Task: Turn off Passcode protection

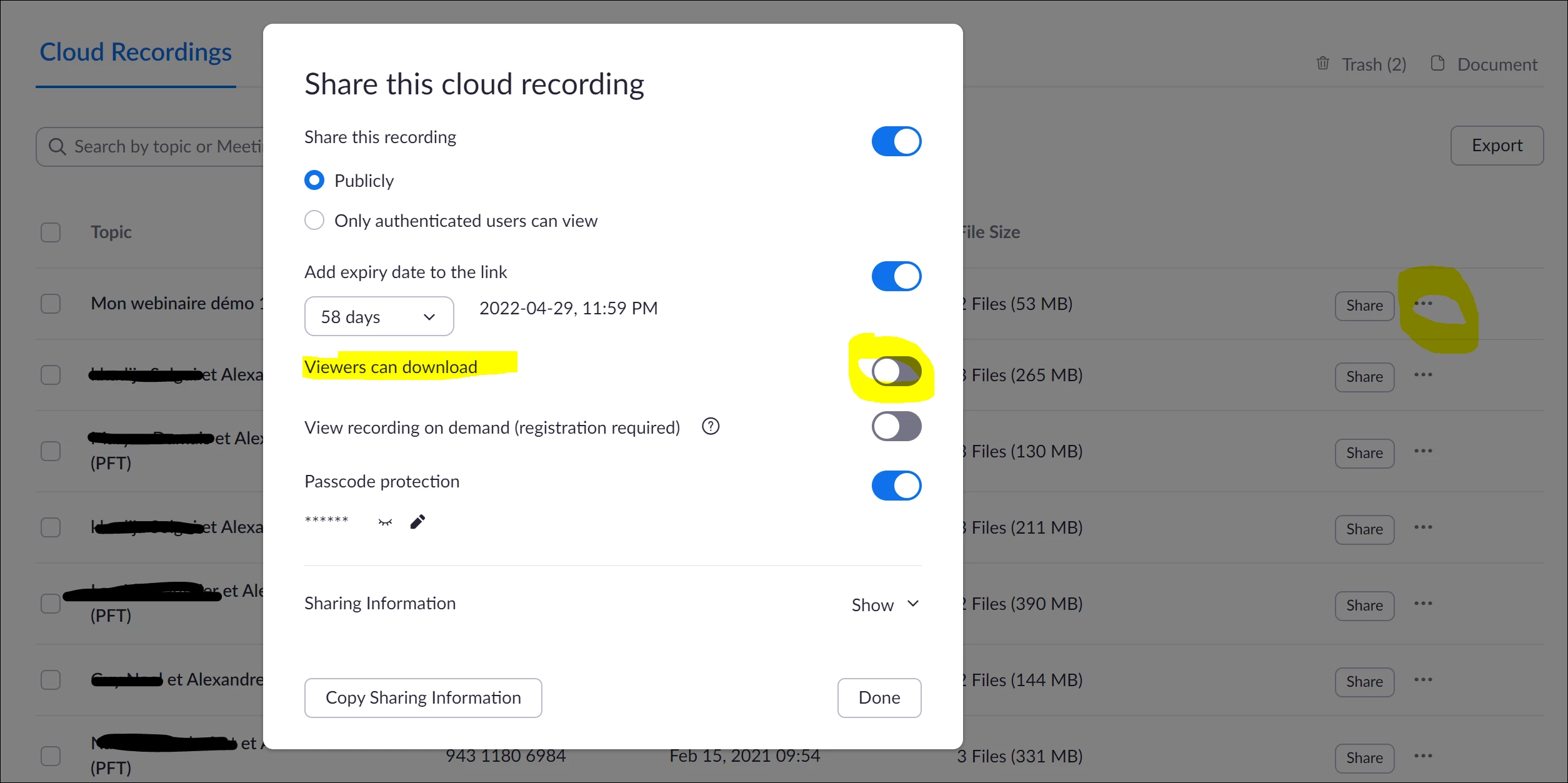Action: tap(896, 486)
